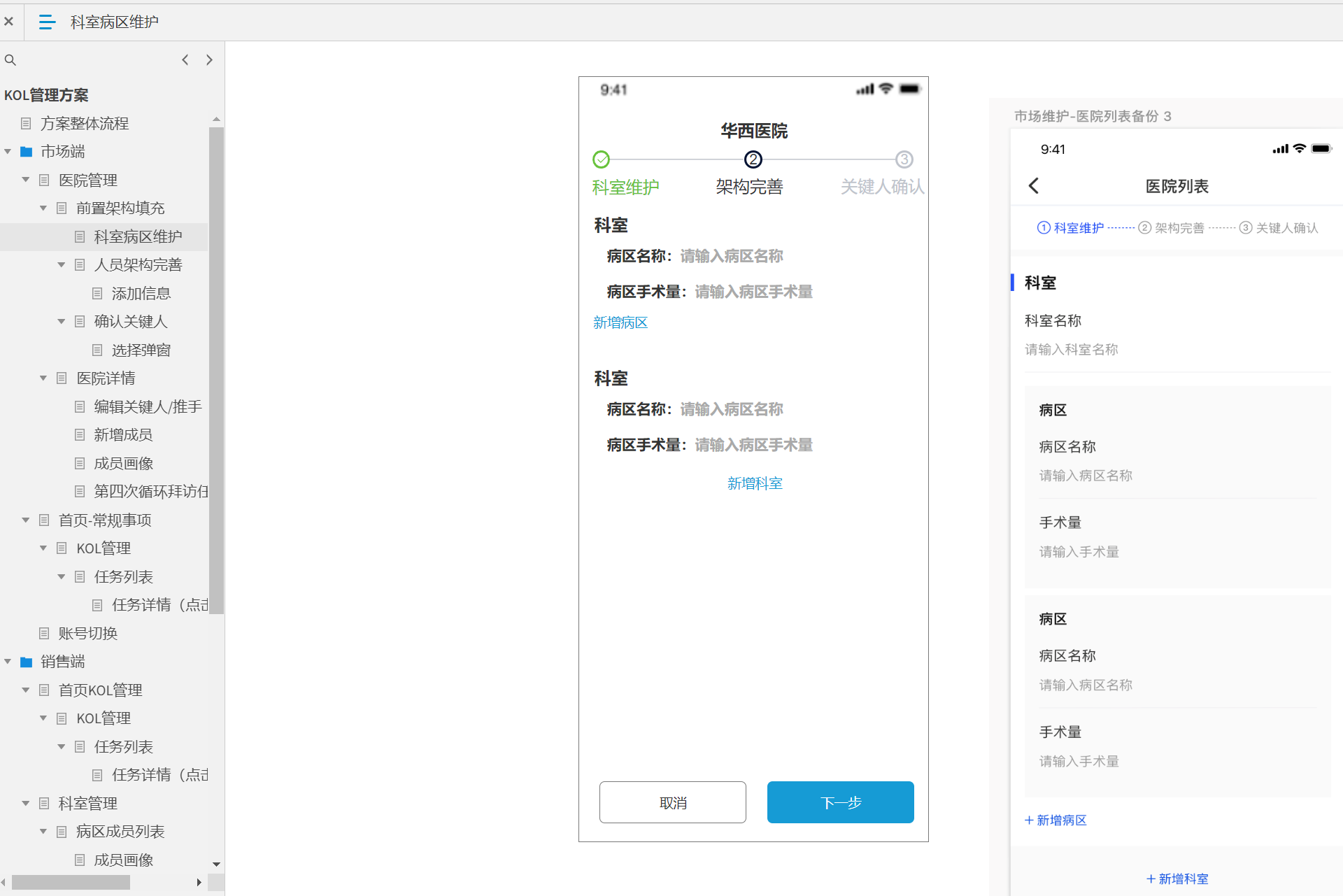
Task: Select the 关键人确认 step tab in right panel
Action: point(1279,228)
